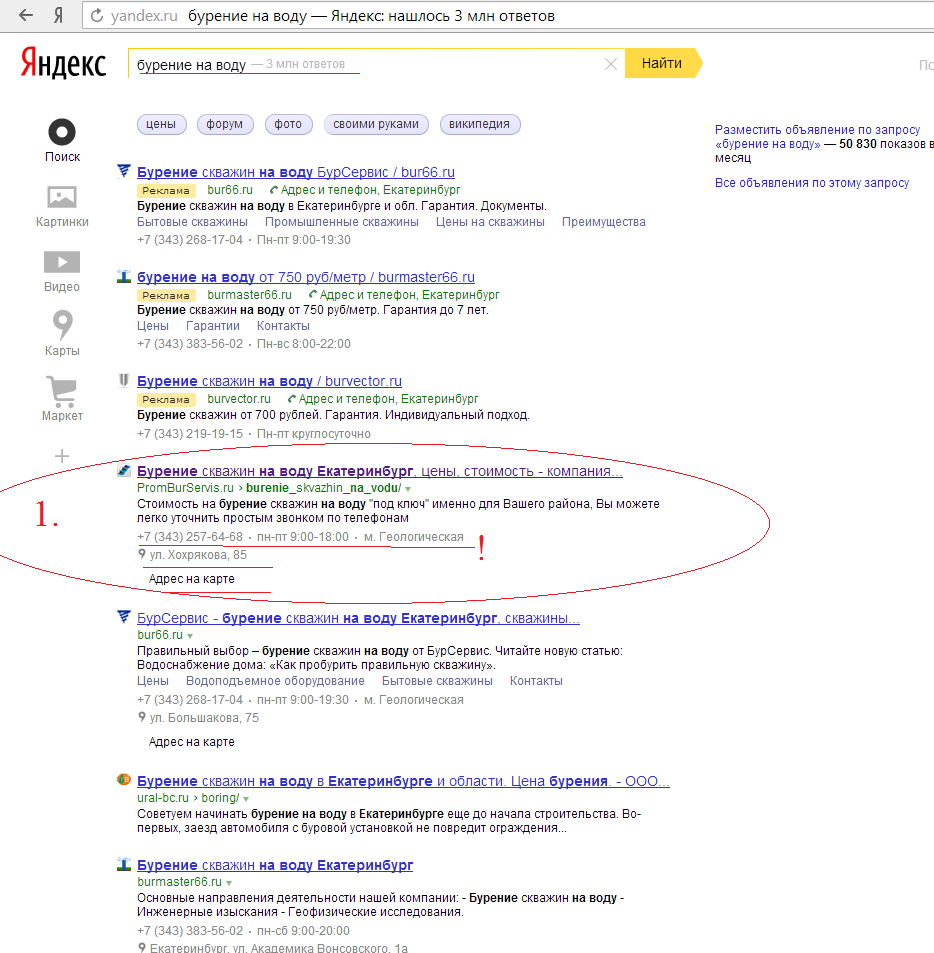Open 'Гарантии' sitelink in burmaster66 ad
The height and width of the screenshot is (953, 934).
[x=213, y=326]
